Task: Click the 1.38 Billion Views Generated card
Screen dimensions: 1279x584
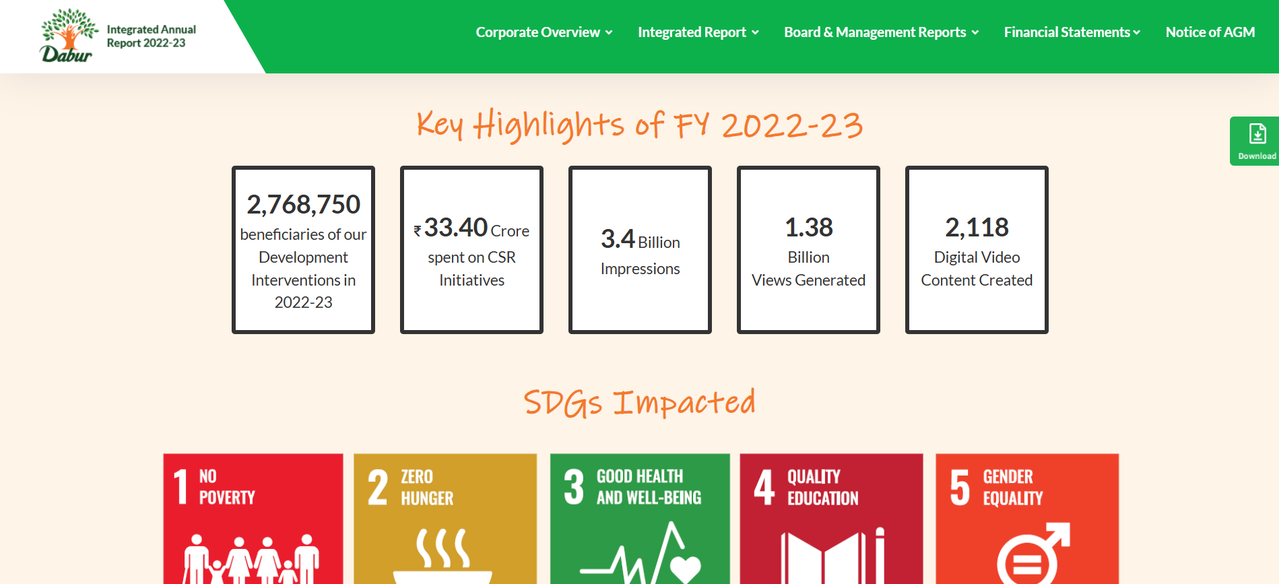Action: [x=809, y=250]
